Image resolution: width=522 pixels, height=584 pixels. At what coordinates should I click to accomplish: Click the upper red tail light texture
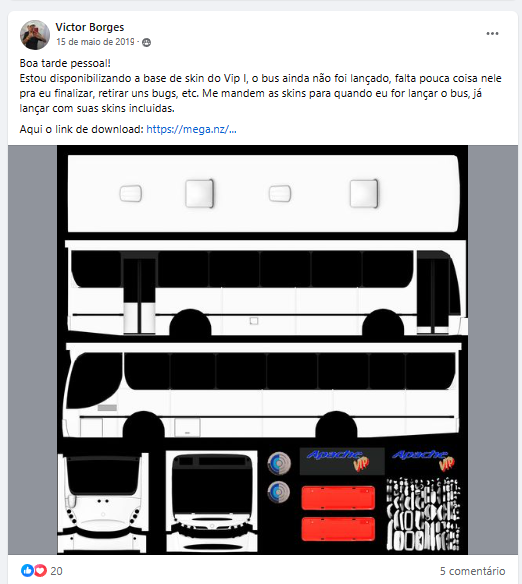pyautogui.click(x=338, y=498)
